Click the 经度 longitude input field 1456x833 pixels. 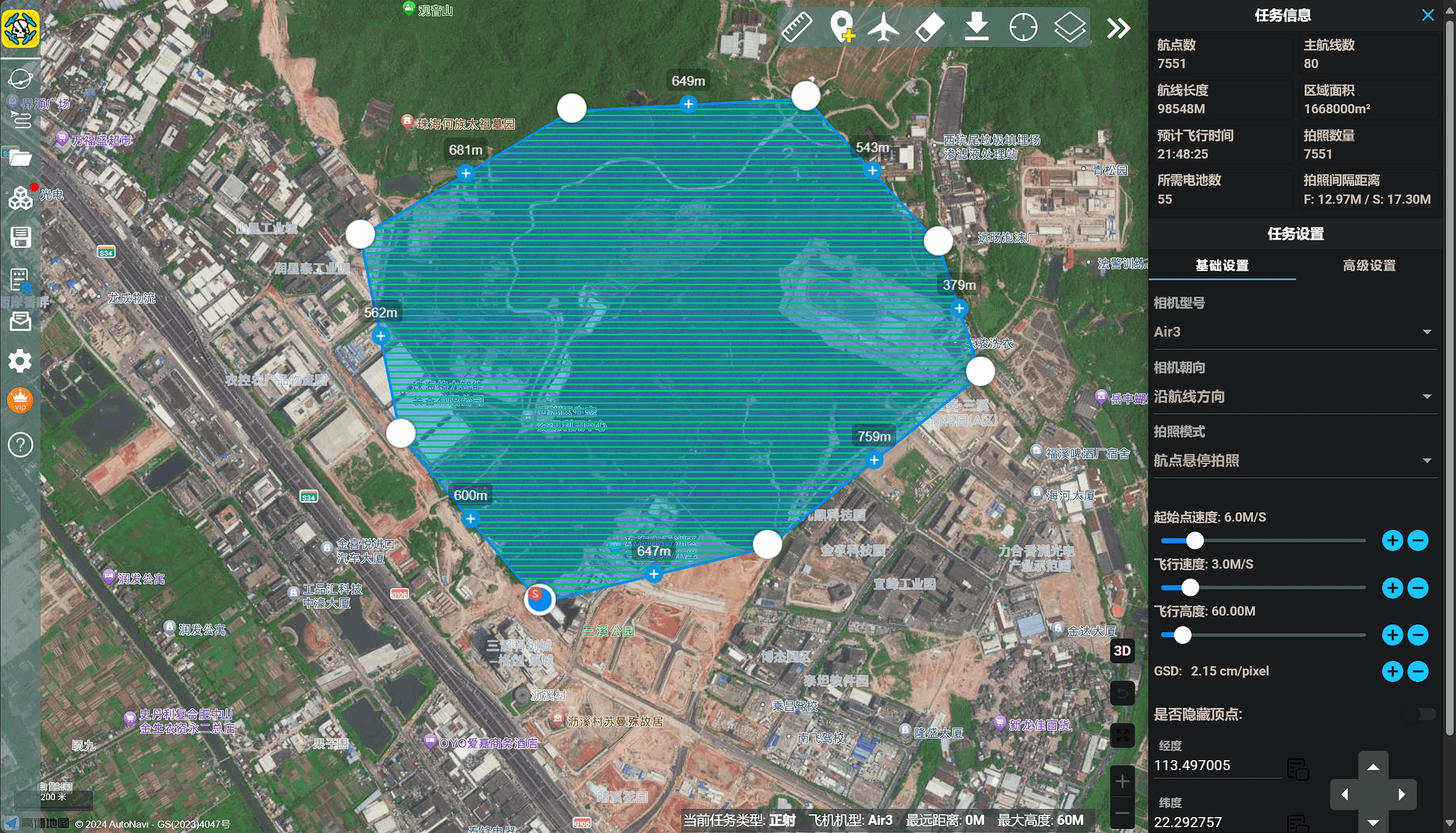click(x=1217, y=765)
